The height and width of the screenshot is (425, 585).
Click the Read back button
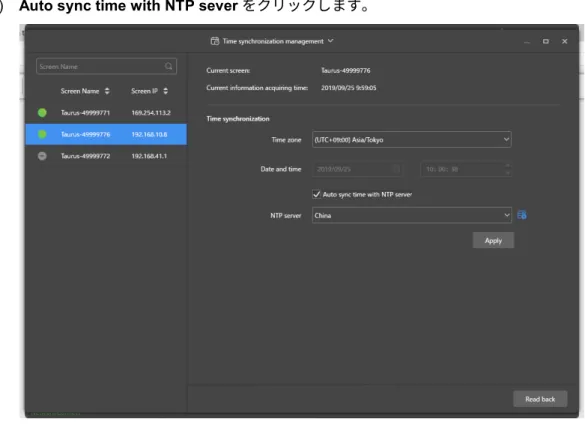click(x=540, y=399)
